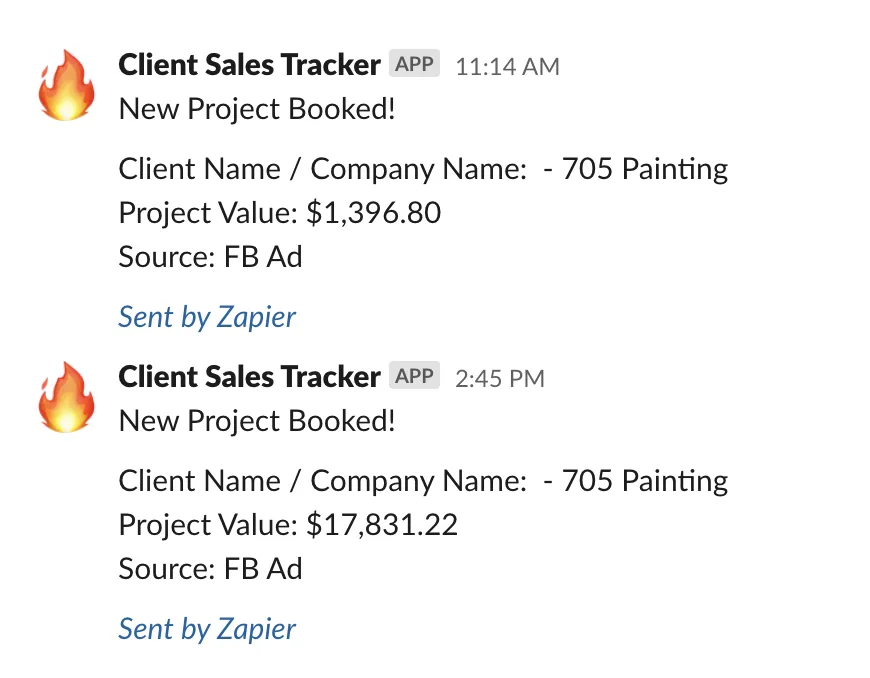Click 705 Painting in the 11:14 AM message
Viewport: 870px width, 678px height.
645,169
